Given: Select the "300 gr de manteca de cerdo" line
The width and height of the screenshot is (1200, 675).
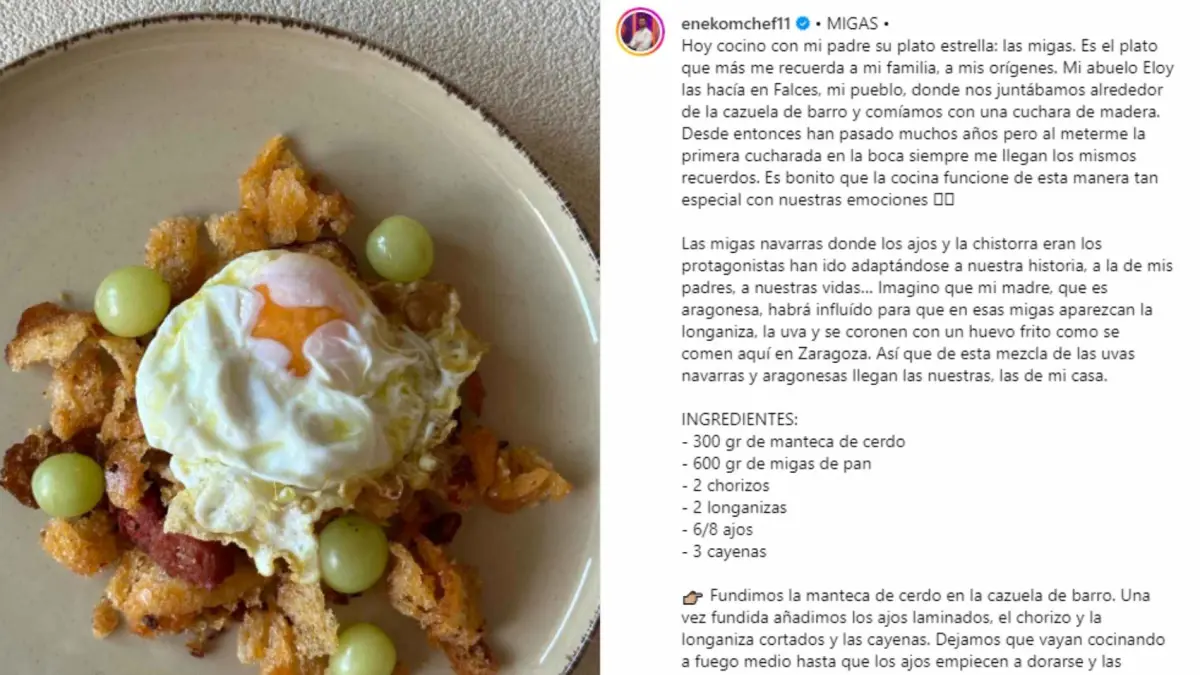Looking at the screenshot, I should click(793, 441).
